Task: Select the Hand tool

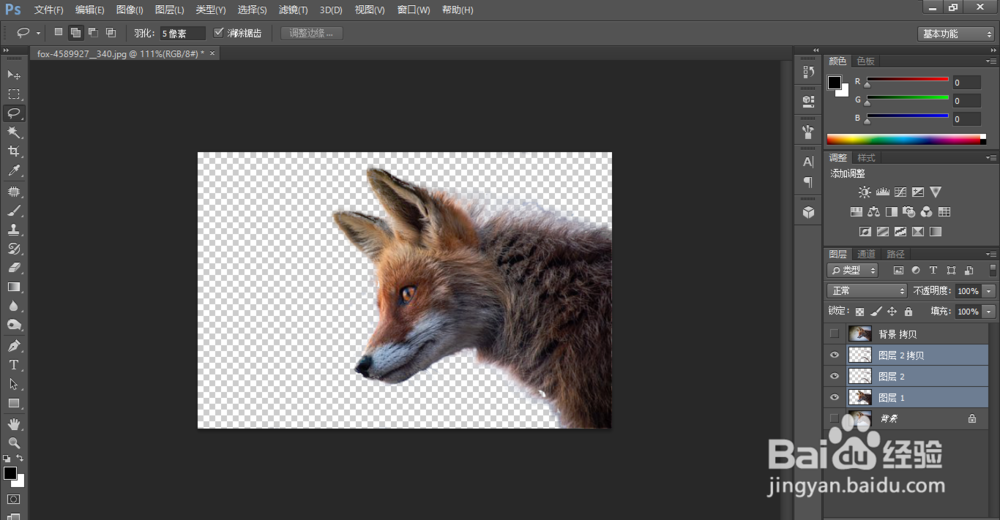Action: pos(14,423)
